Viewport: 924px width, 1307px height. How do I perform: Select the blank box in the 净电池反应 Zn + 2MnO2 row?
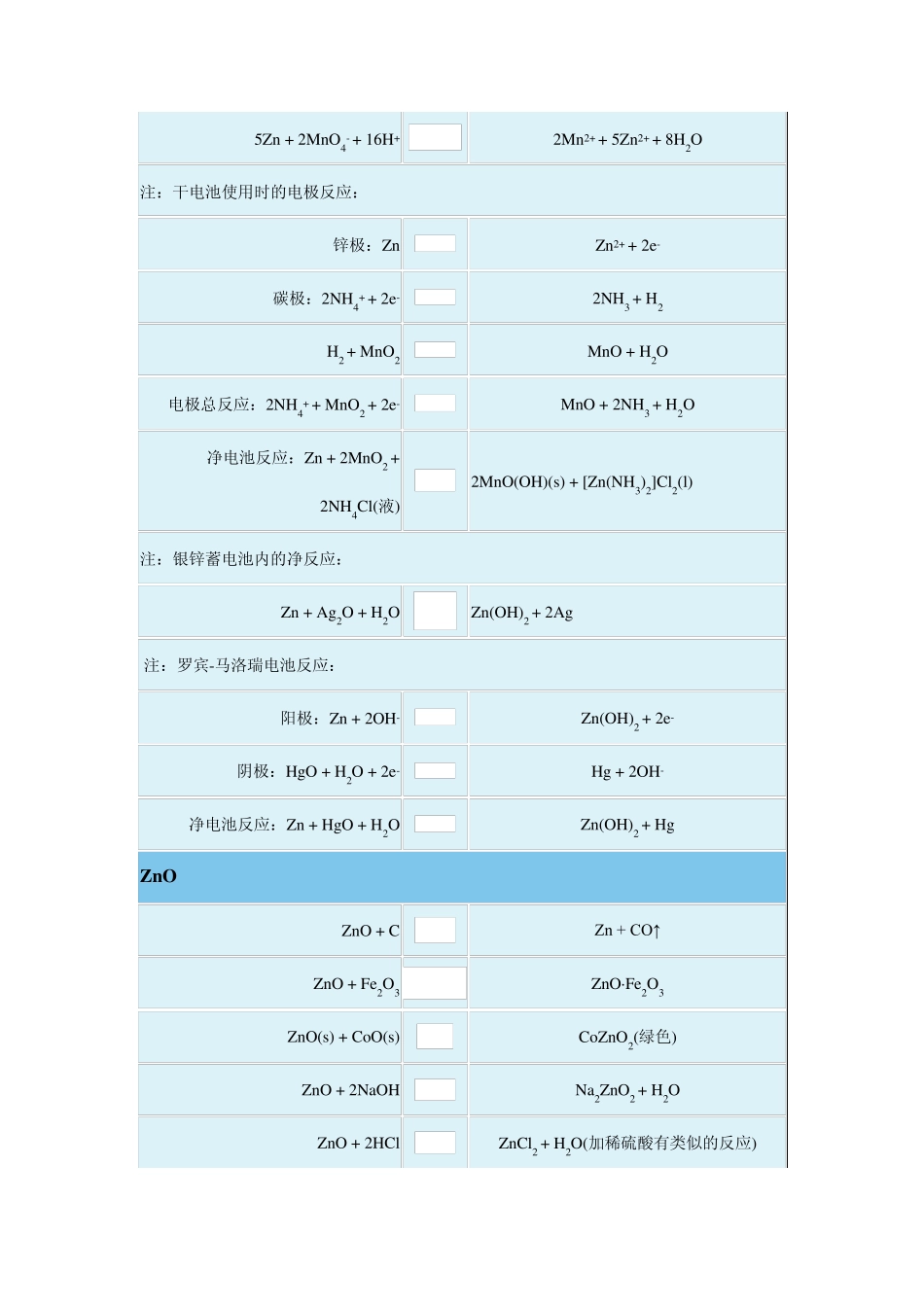(435, 480)
